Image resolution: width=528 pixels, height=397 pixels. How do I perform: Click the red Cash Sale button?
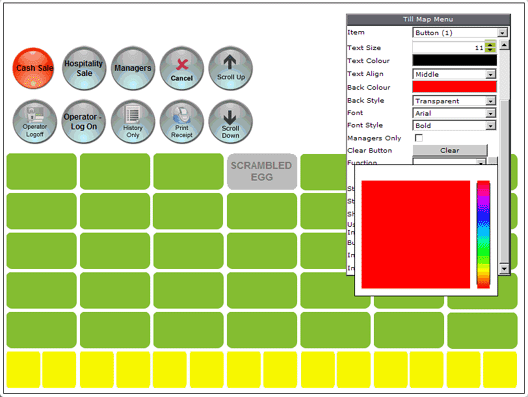tap(33, 68)
